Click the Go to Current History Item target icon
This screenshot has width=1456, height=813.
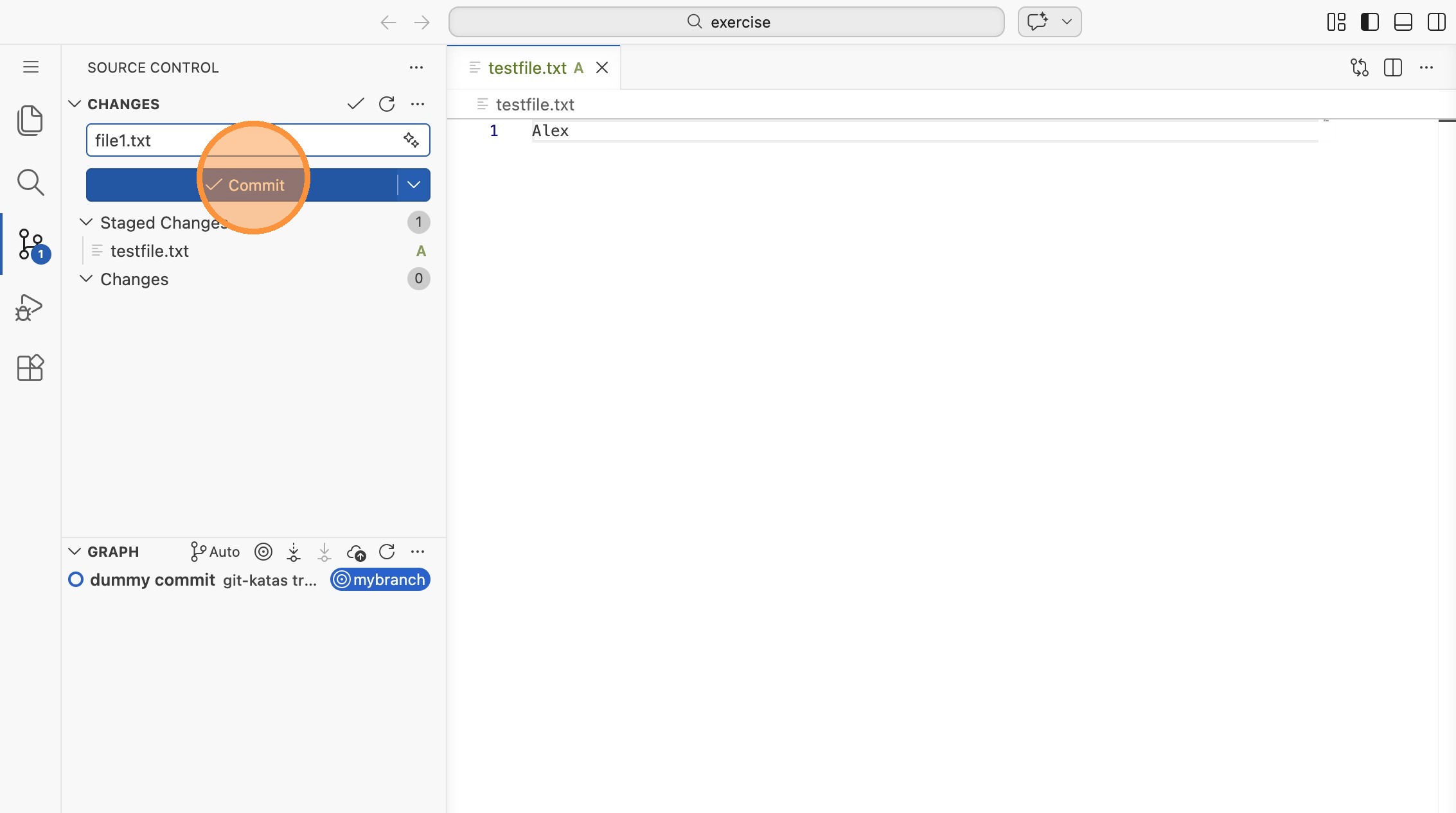pyautogui.click(x=263, y=552)
